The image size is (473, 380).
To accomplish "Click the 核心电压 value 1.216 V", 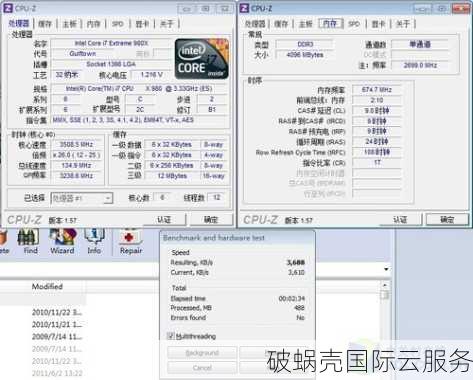I will 152,75.
